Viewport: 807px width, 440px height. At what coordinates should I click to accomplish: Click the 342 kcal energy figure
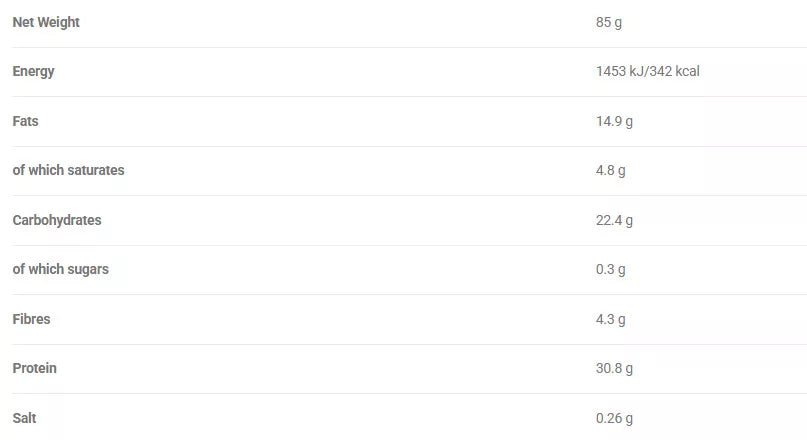[x=674, y=71]
